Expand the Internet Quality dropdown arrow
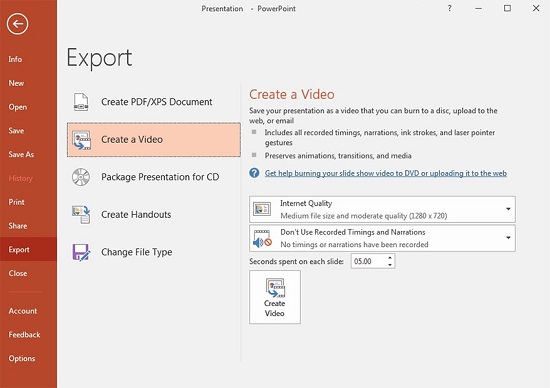The width and height of the screenshot is (550, 388). point(508,209)
